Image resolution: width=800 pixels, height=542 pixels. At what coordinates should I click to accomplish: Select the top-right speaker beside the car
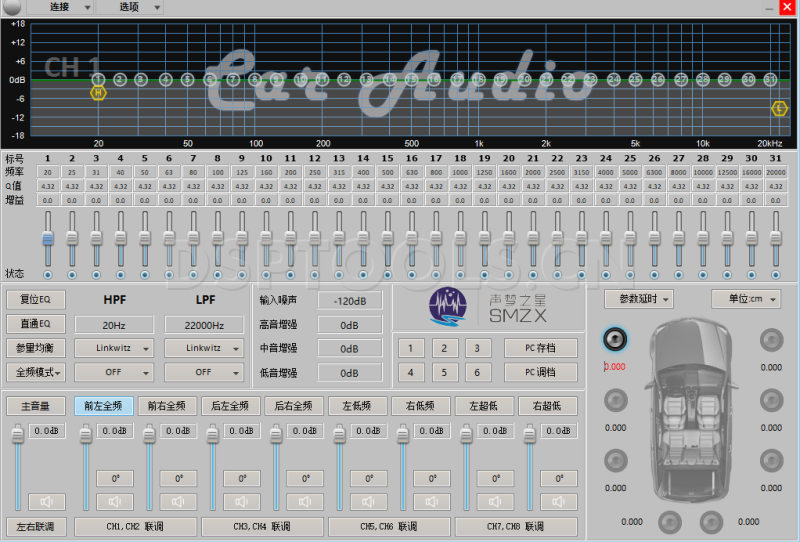[x=771, y=340]
